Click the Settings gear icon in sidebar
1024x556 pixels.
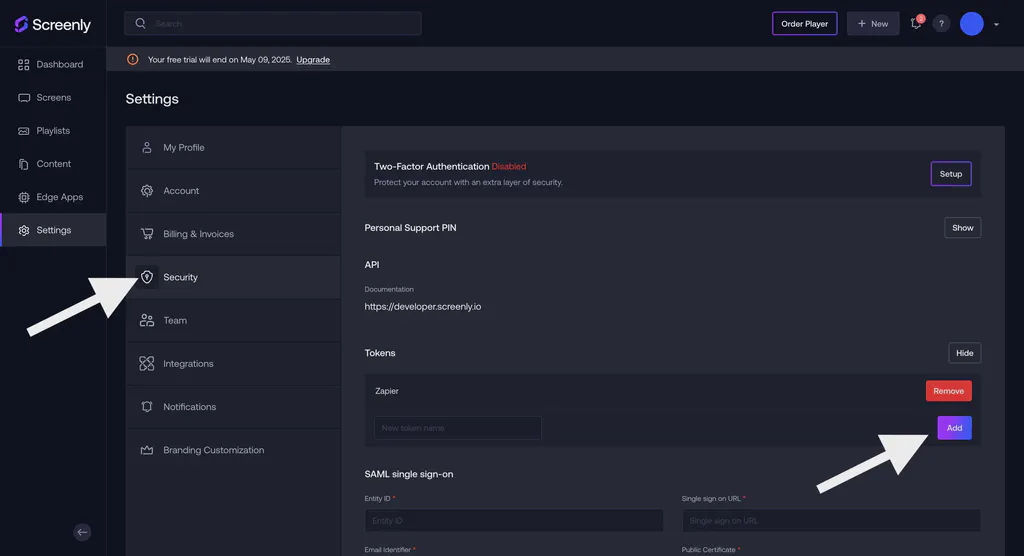pos(24,230)
